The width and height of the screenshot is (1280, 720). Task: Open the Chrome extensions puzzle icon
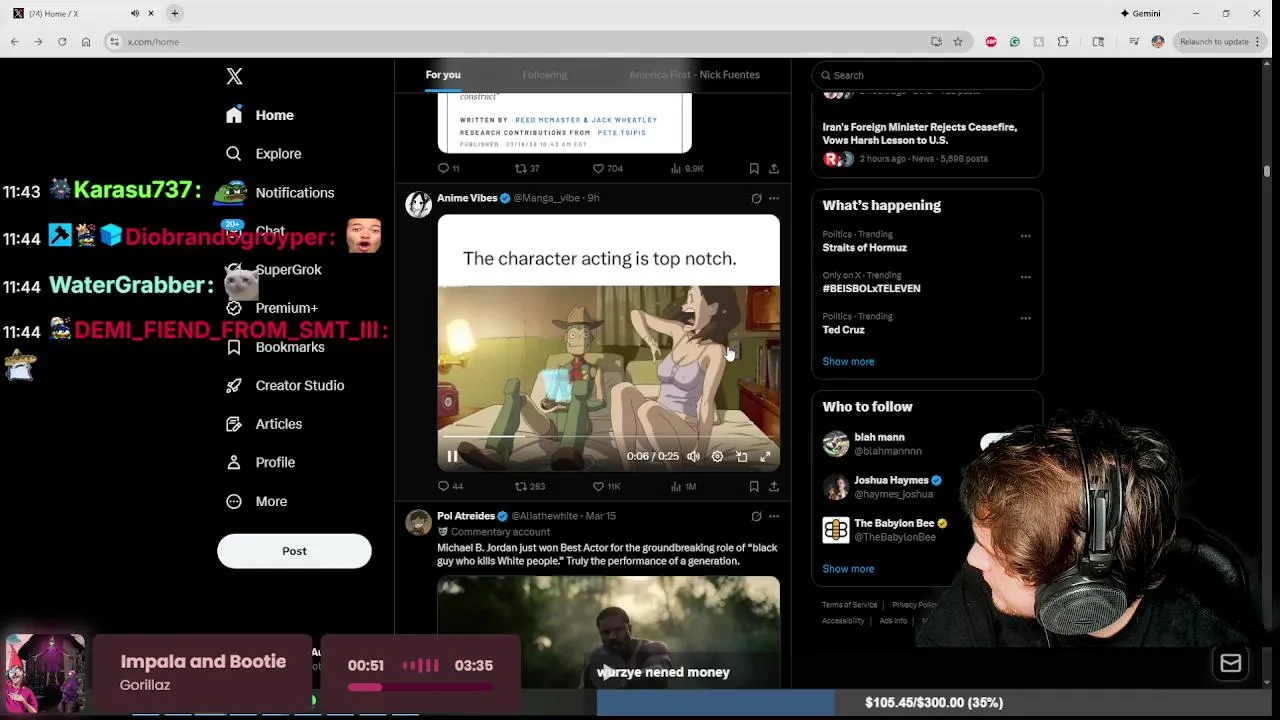coord(1063,42)
